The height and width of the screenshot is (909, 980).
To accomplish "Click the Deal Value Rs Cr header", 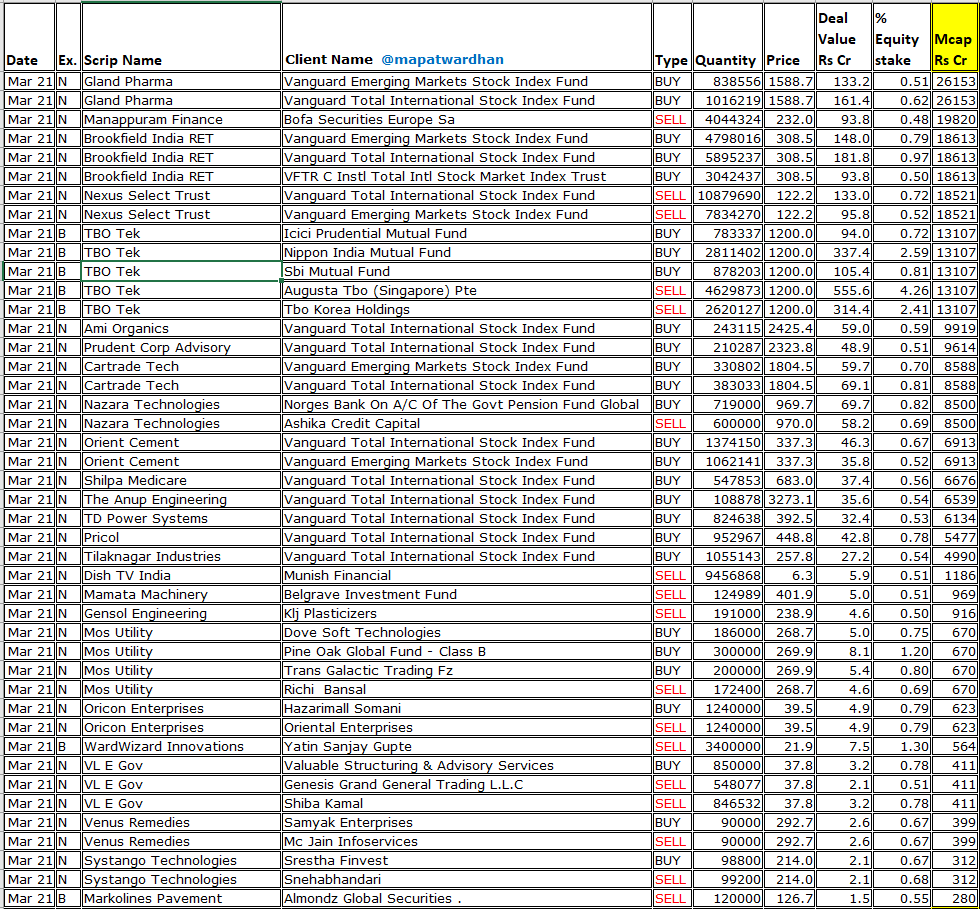I will point(844,37).
